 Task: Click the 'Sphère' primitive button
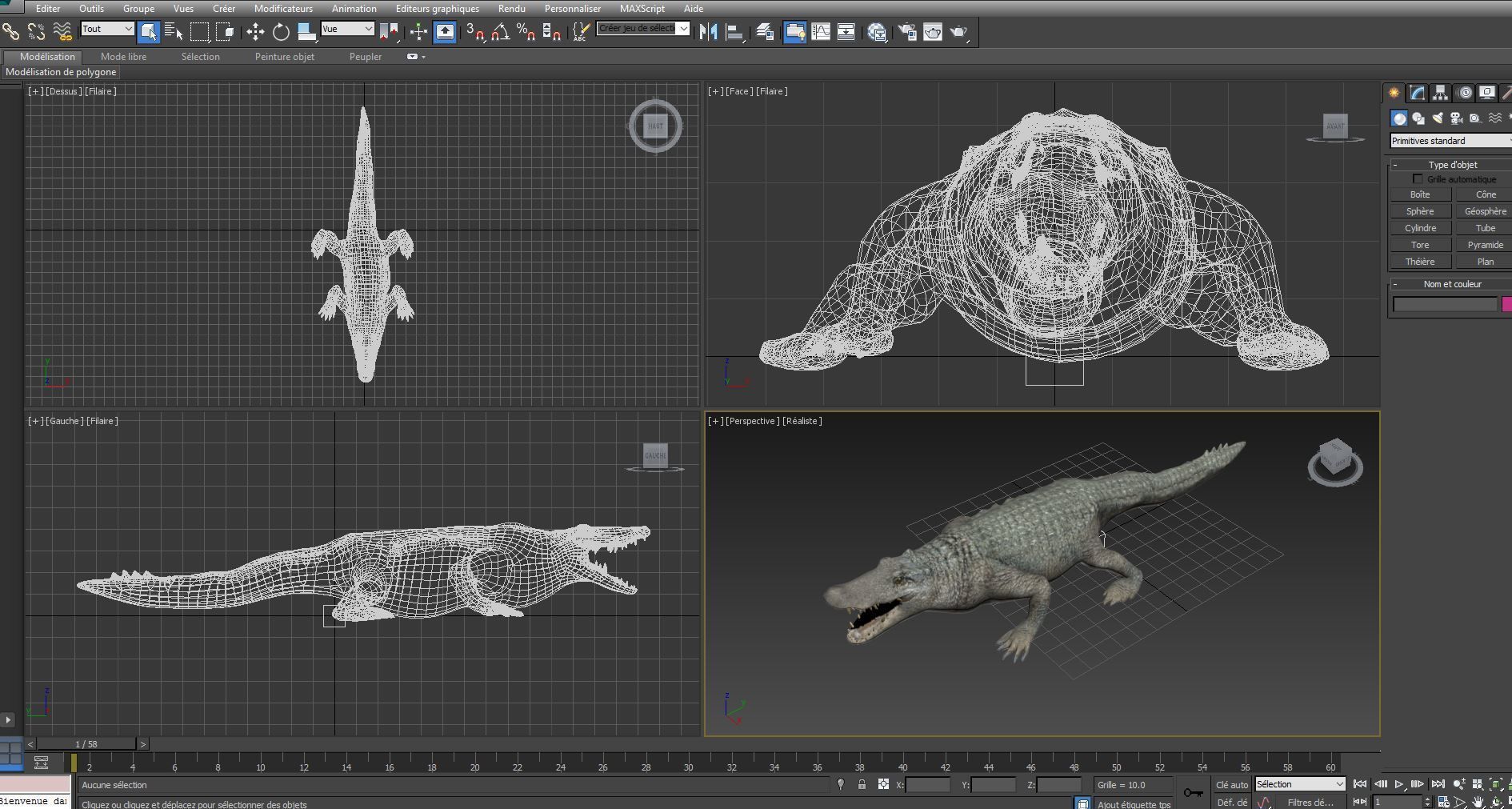1420,211
